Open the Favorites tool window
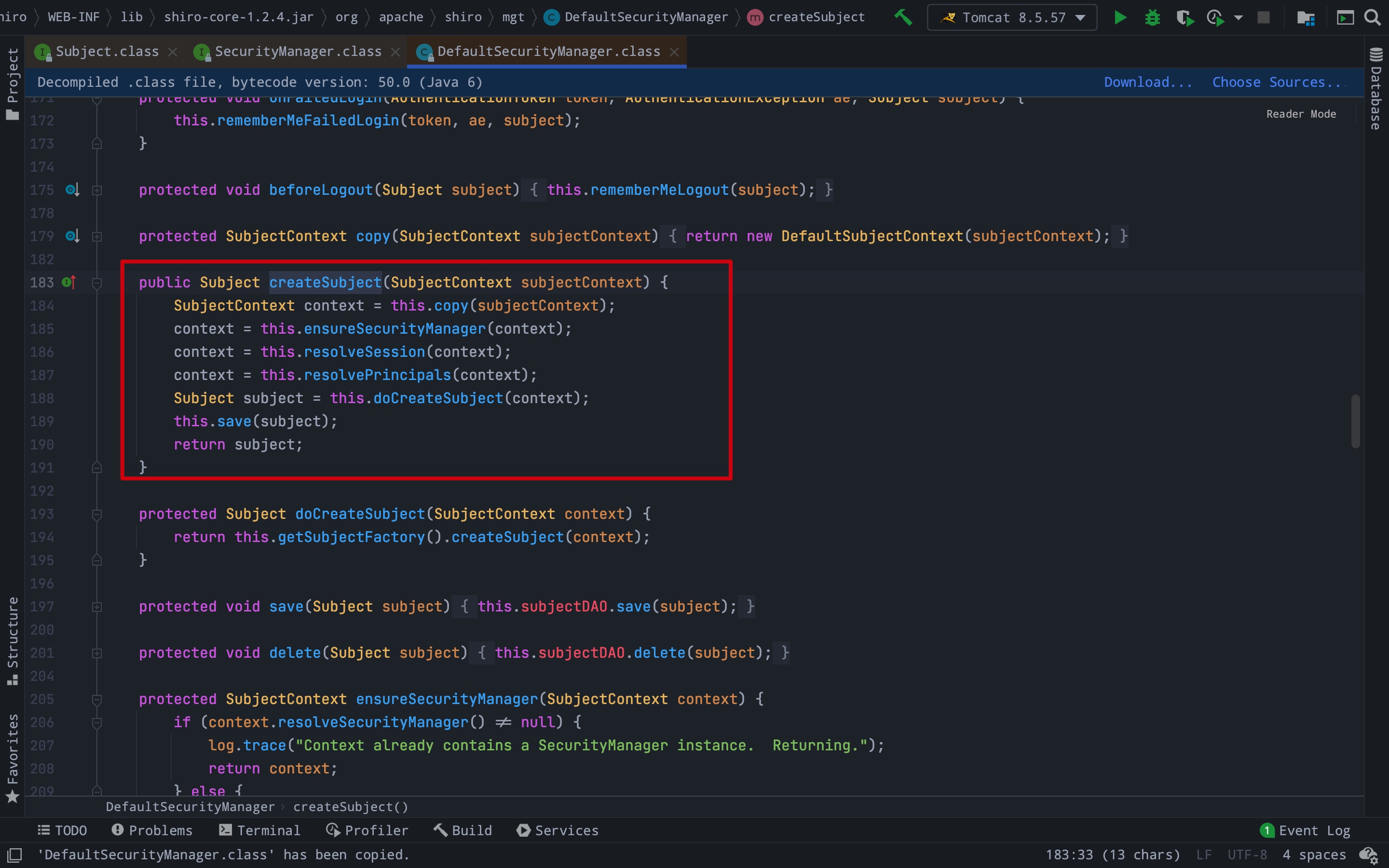Screen dimensions: 1389x868 (x=12, y=758)
